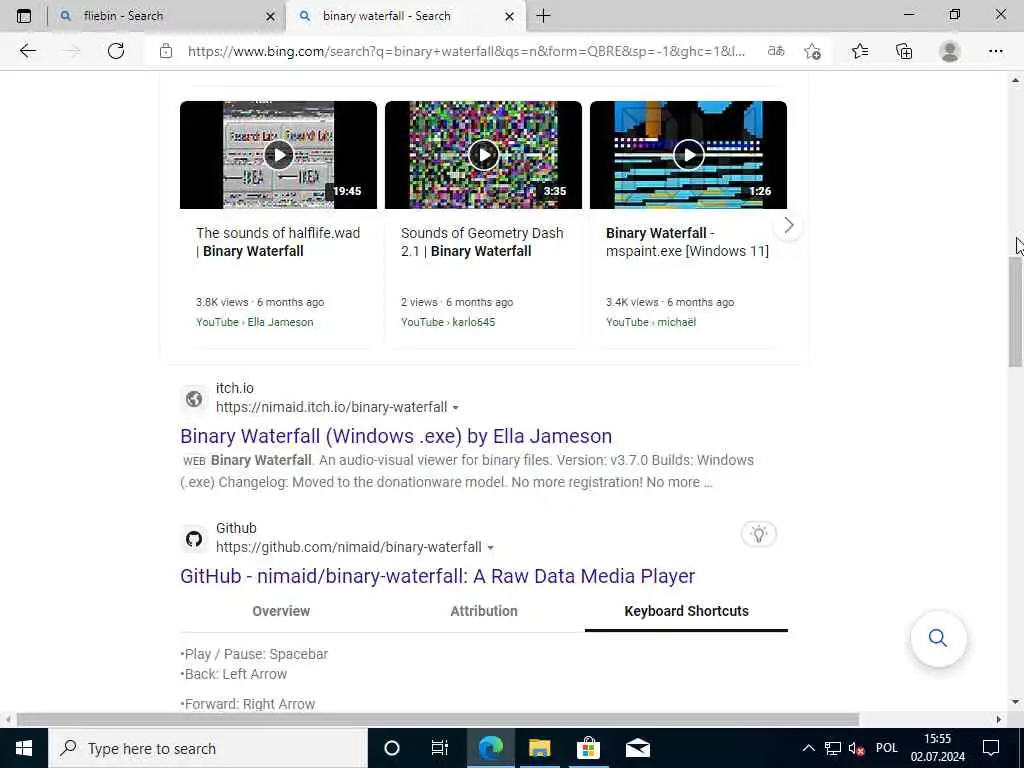Image resolution: width=1024 pixels, height=768 pixels.
Task: Refresh the current page
Action: pyautogui.click(x=116, y=51)
